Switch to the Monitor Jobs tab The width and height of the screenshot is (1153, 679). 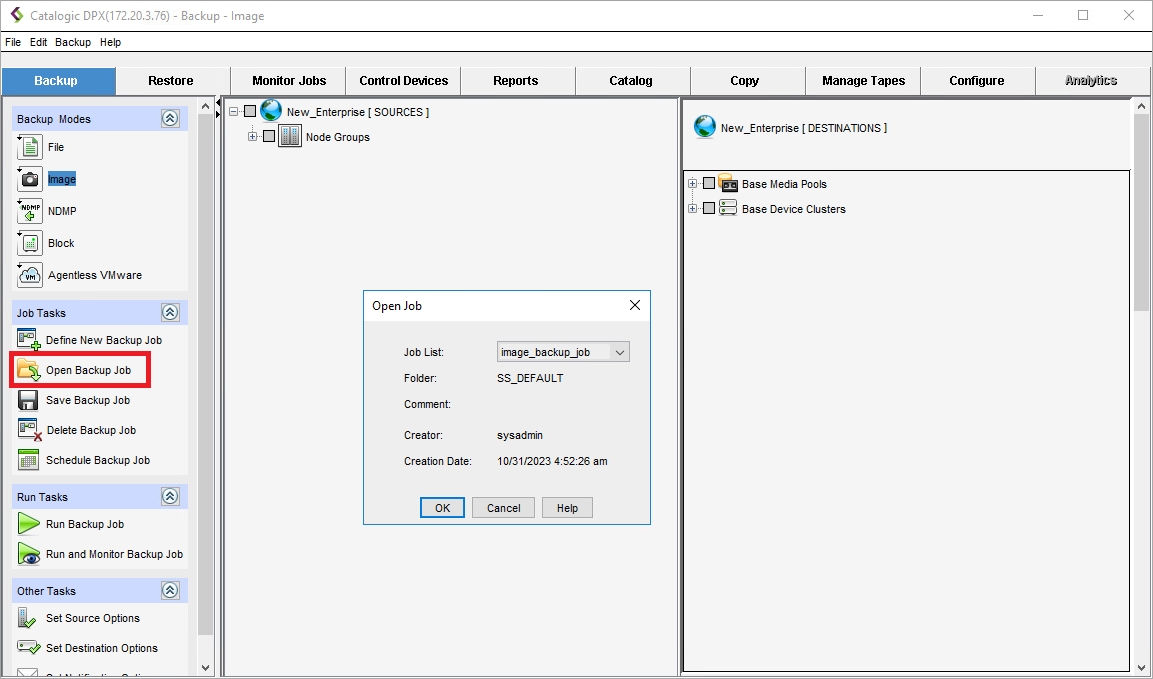coord(288,81)
